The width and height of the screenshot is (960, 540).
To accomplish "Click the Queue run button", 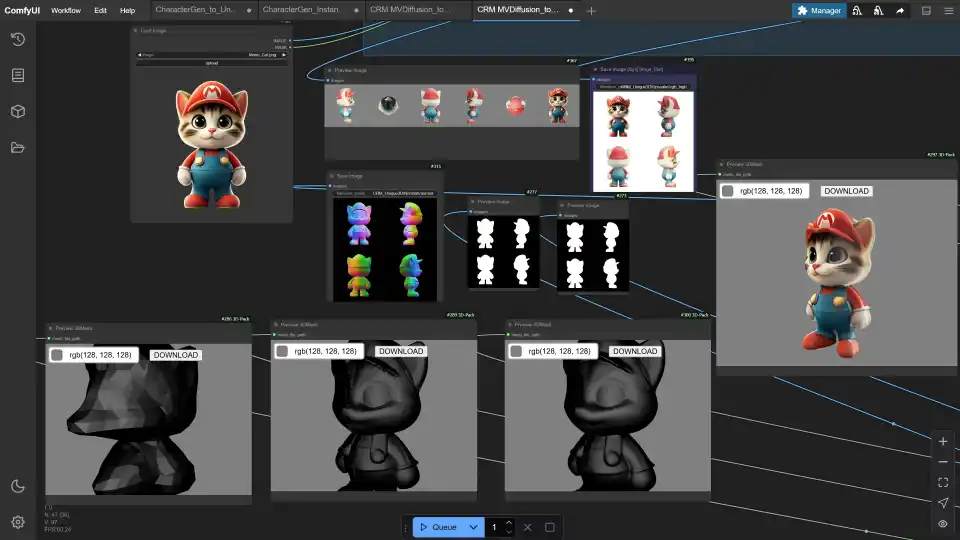I will click(439, 527).
